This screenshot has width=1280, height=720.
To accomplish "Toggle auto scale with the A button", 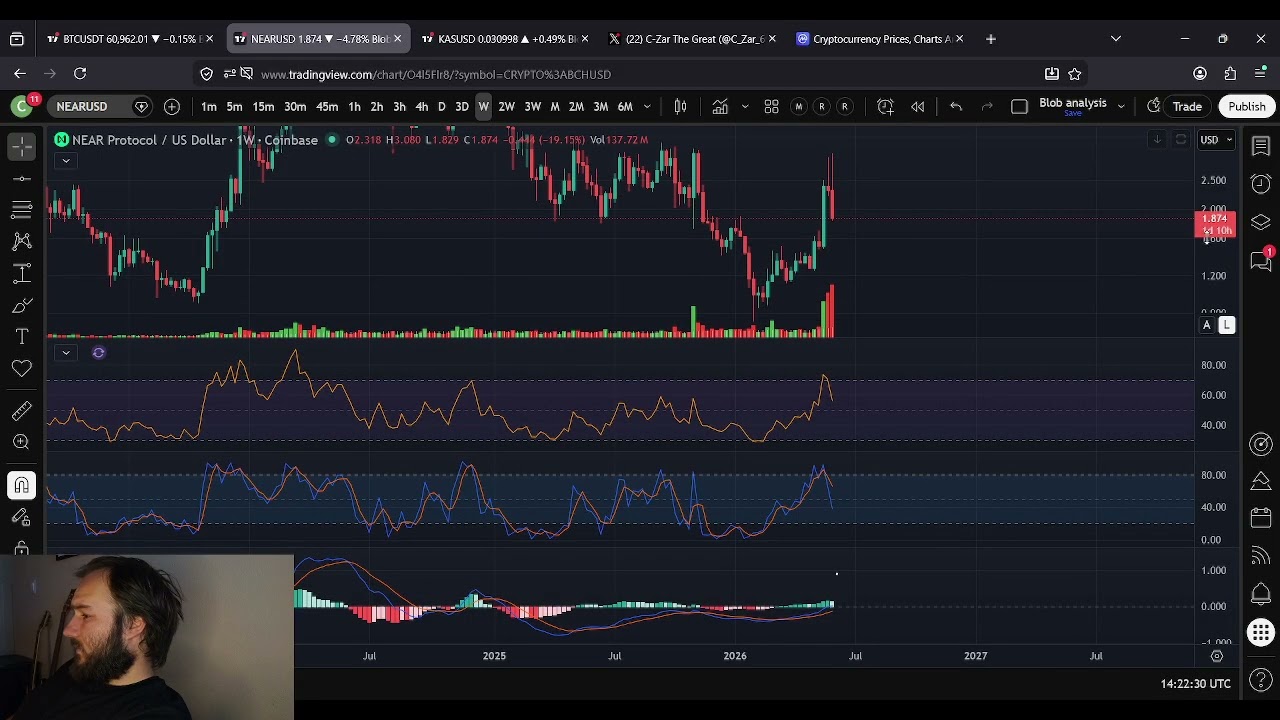I will click(1207, 325).
